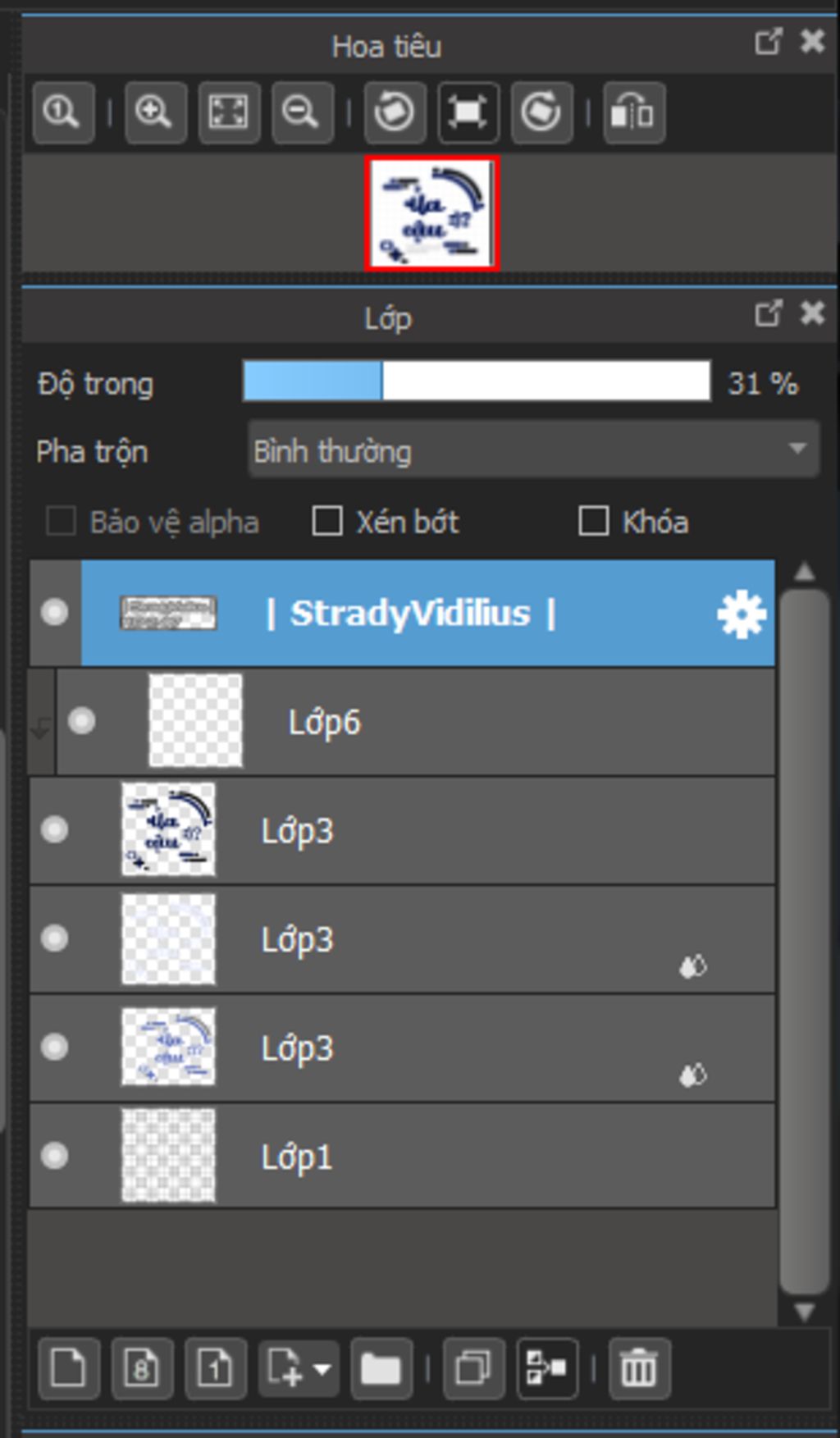Duplicate the selected layer
This screenshot has width=840, height=1438.
point(473,1368)
